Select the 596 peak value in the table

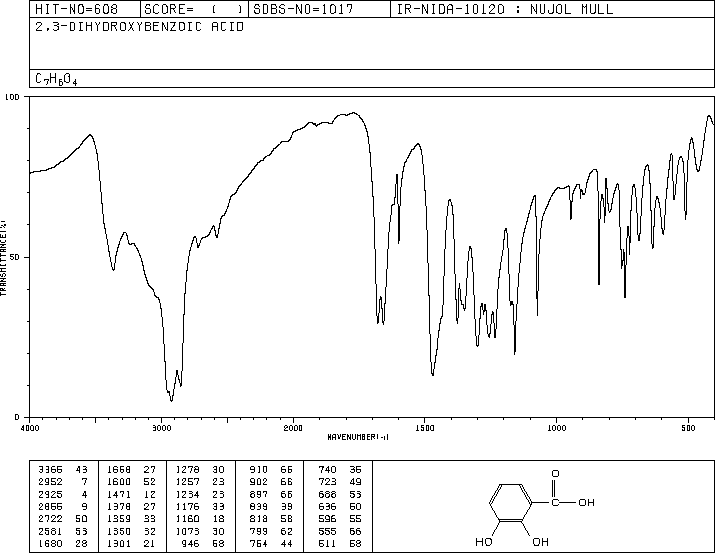click(327, 519)
